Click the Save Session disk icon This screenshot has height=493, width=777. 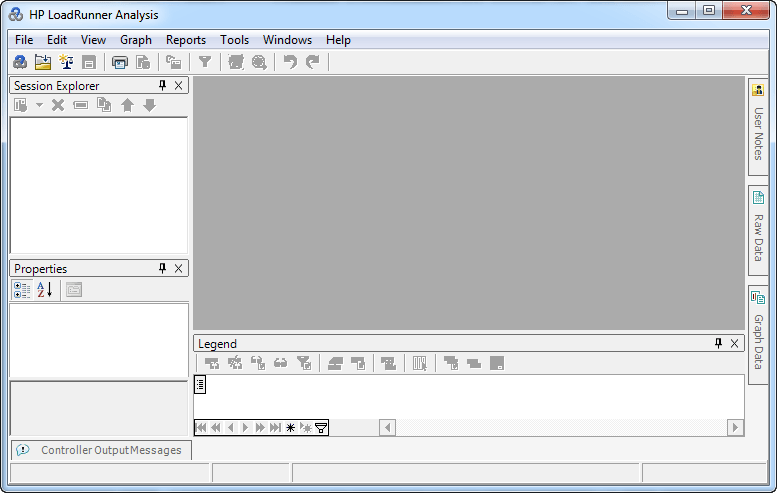tap(89, 63)
